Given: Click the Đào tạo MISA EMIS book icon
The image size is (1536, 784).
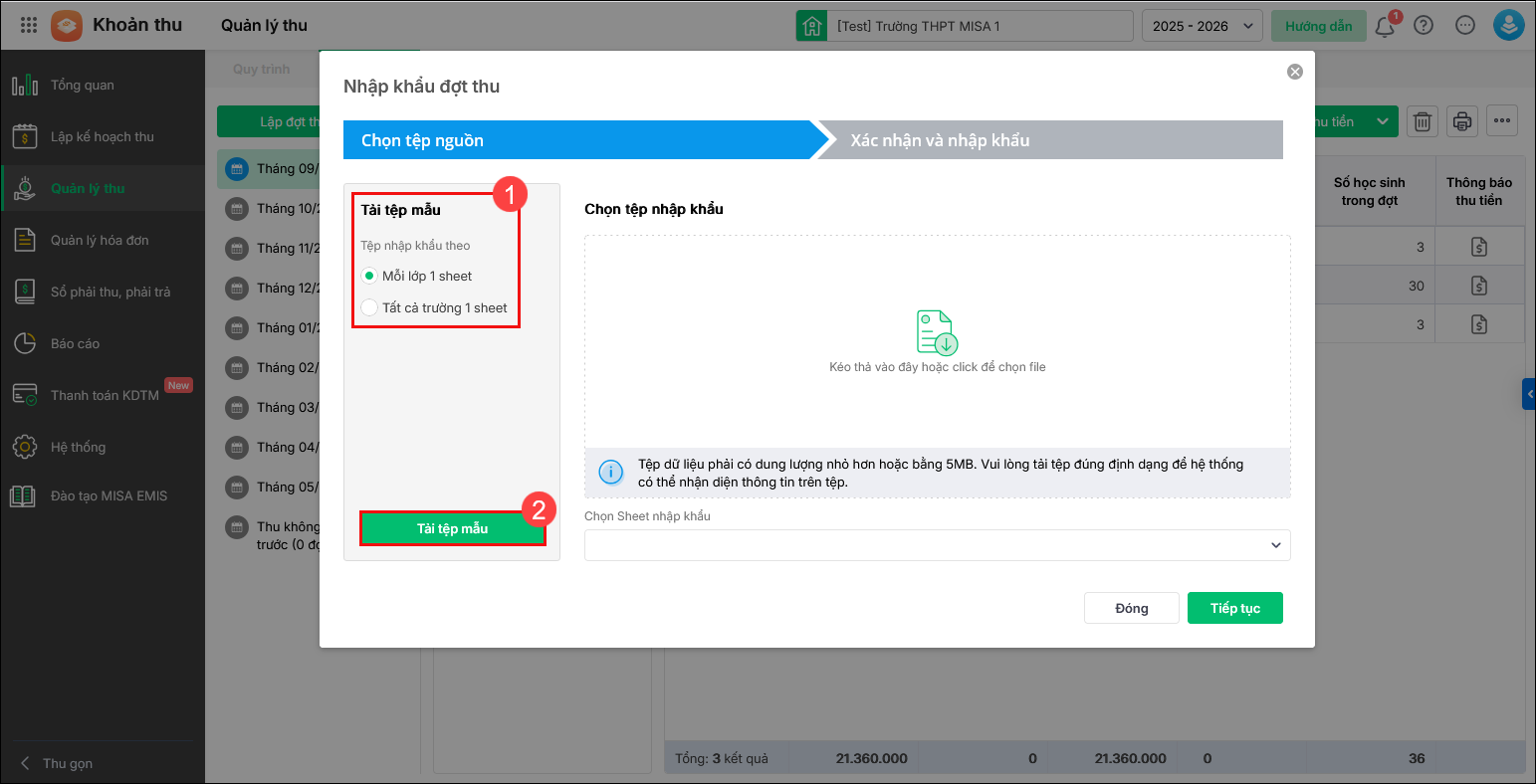Looking at the screenshot, I should pos(25,495).
